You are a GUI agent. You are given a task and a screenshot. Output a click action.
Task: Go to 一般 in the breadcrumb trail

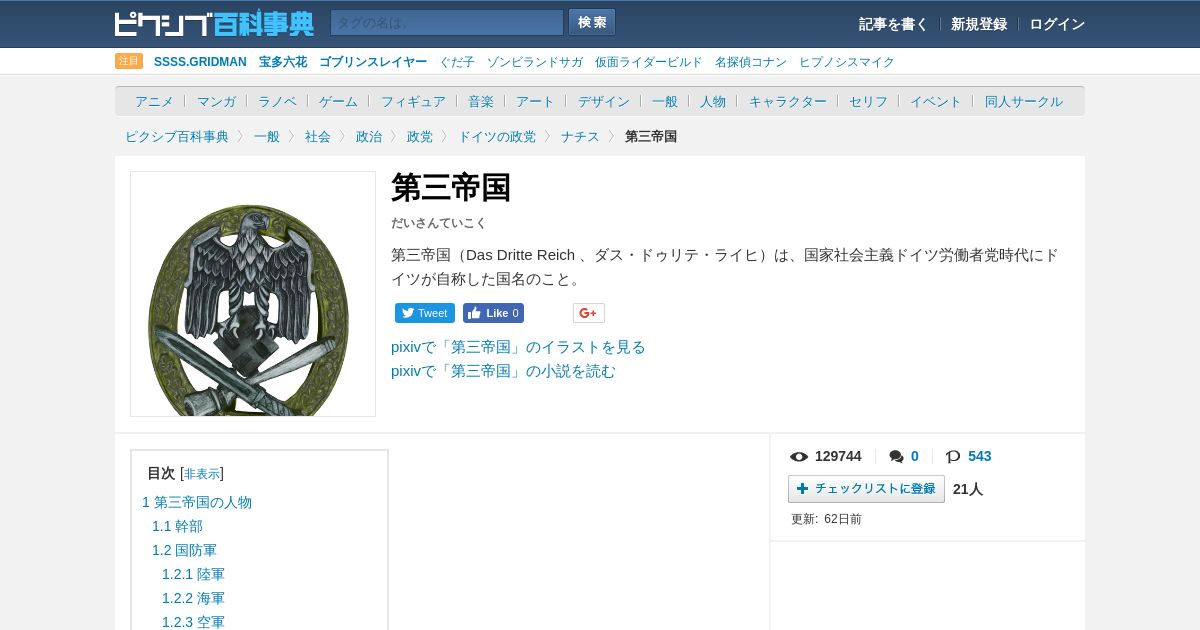pos(267,136)
